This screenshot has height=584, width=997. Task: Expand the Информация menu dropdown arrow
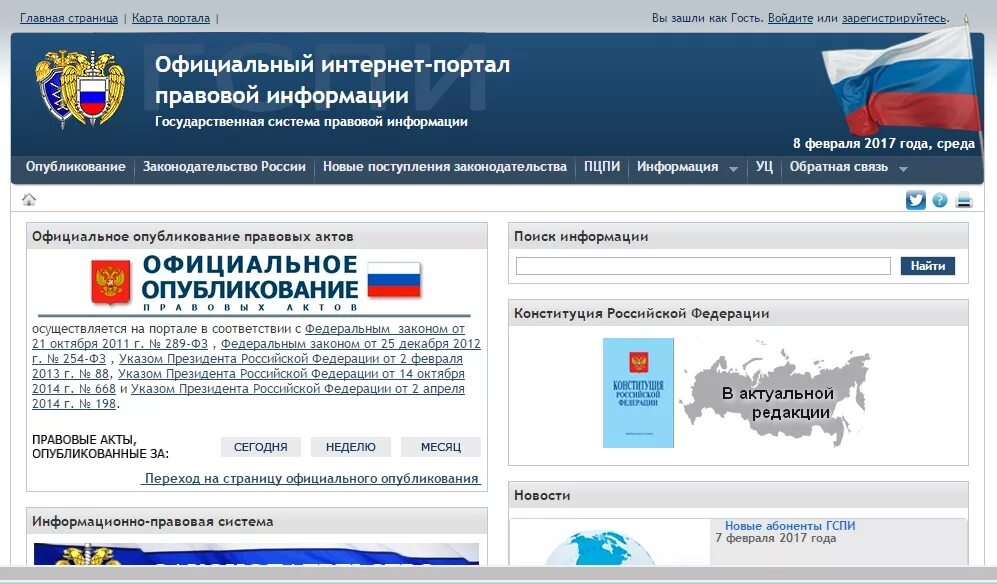[x=733, y=169]
